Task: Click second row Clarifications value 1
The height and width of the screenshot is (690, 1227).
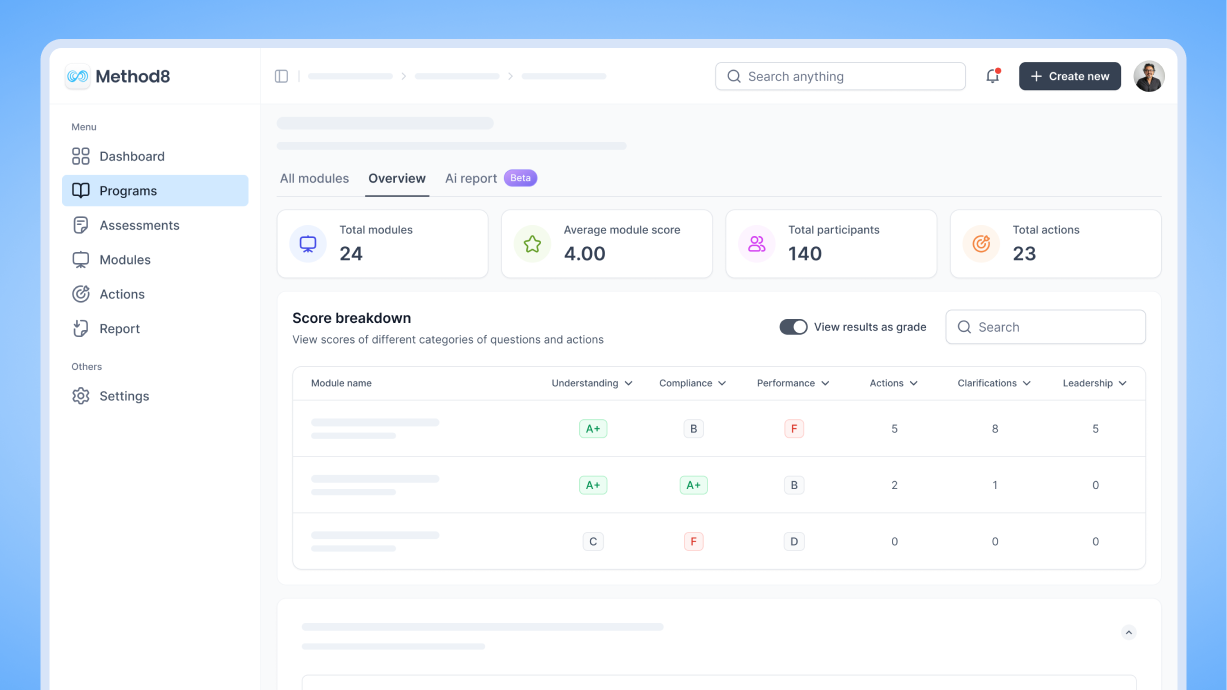Action: pyautogui.click(x=995, y=485)
